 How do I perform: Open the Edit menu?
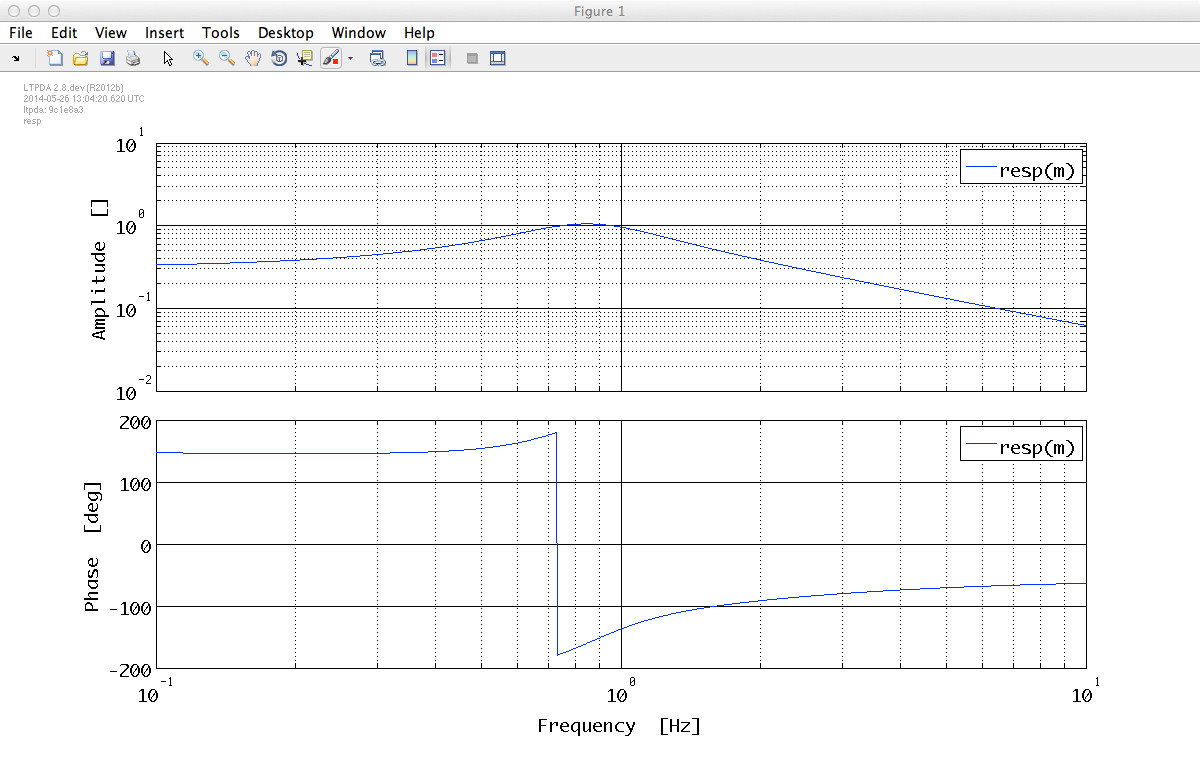(64, 33)
